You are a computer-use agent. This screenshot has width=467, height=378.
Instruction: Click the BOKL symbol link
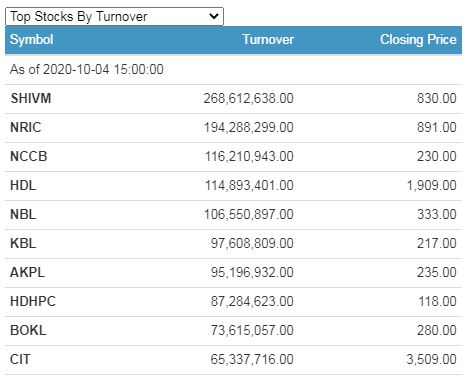click(28, 330)
